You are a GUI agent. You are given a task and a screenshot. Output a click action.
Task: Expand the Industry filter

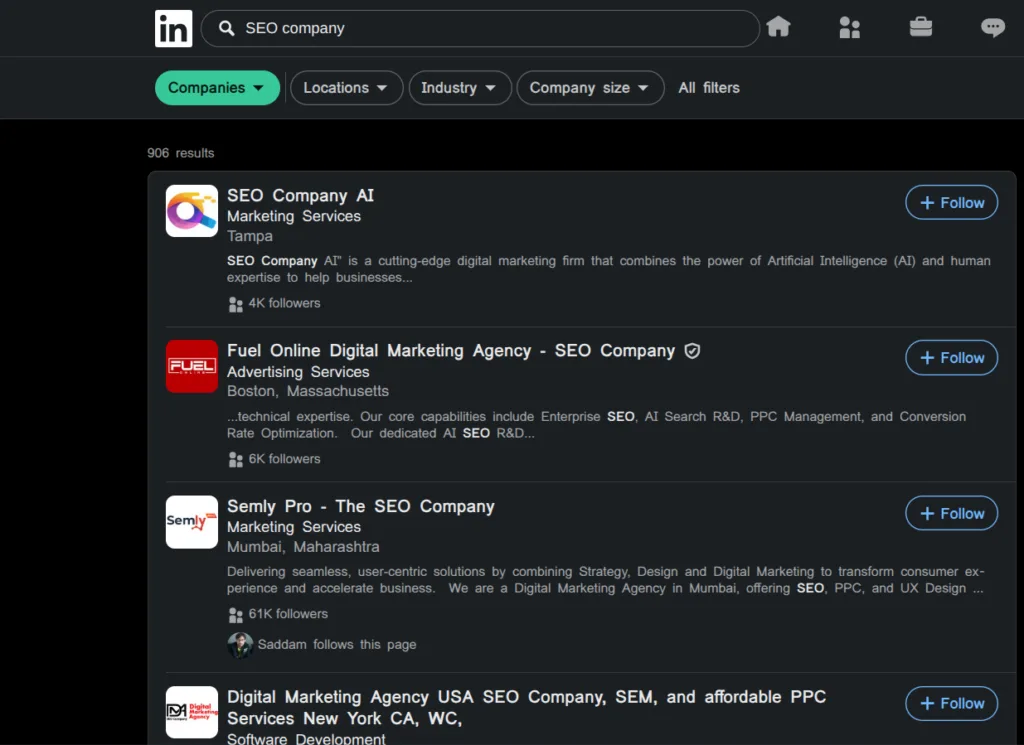pyautogui.click(x=460, y=87)
